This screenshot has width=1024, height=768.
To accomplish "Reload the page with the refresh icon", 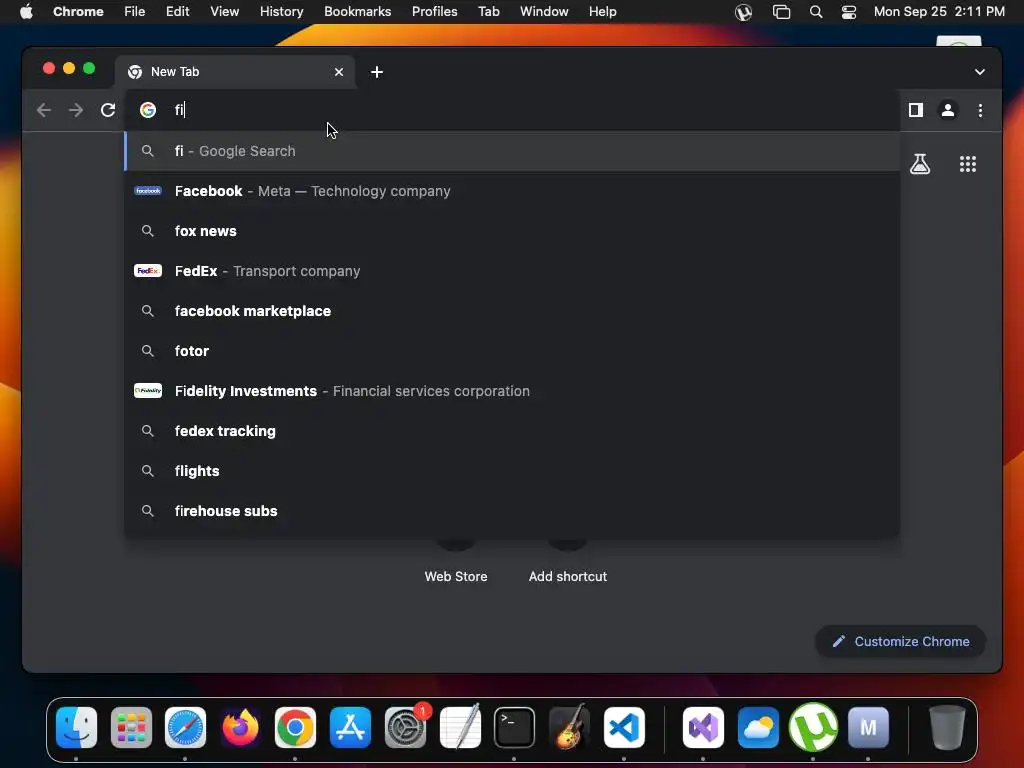I will point(108,110).
